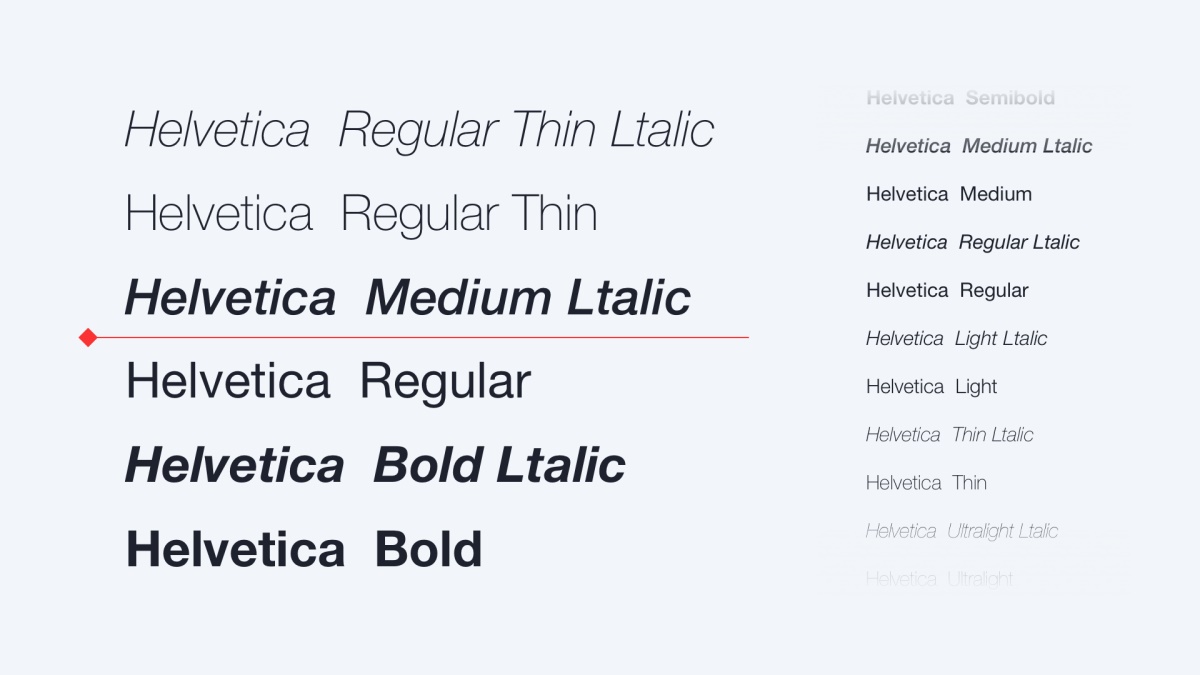The width and height of the screenshot is (1200, 675).
Task: Choose Helvetica Semibold in the style list
Action: [x=960, y=98]
